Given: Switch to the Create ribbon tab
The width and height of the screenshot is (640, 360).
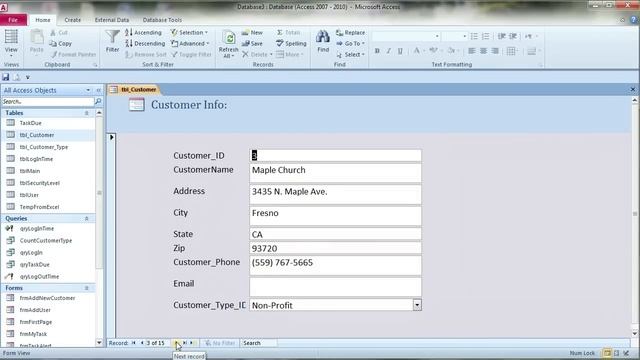Looking at the screenshot, I should pos(73,20).
